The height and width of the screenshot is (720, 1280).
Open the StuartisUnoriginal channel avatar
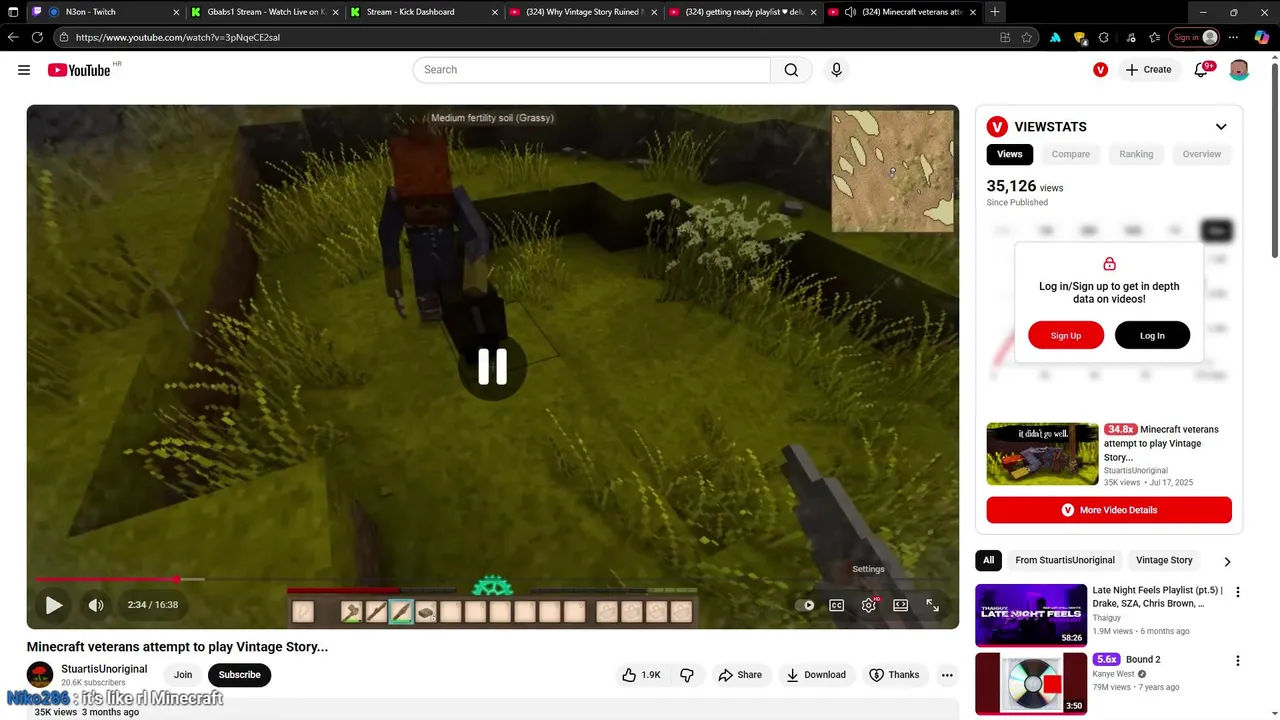40,674
